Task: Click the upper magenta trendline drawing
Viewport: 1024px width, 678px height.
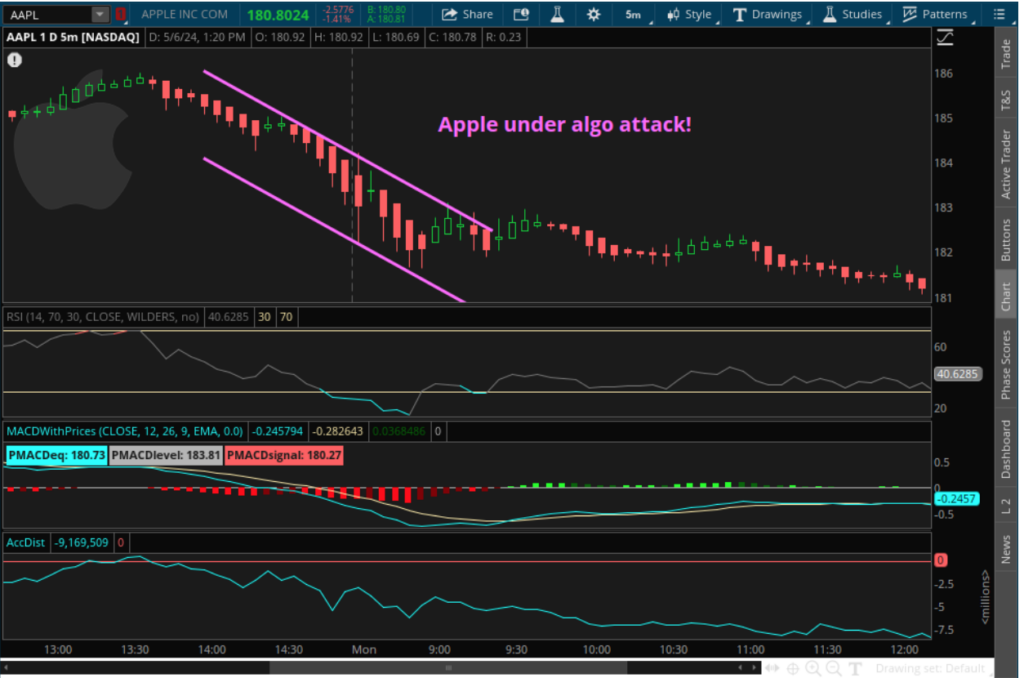Action: [x=349, y=151]
